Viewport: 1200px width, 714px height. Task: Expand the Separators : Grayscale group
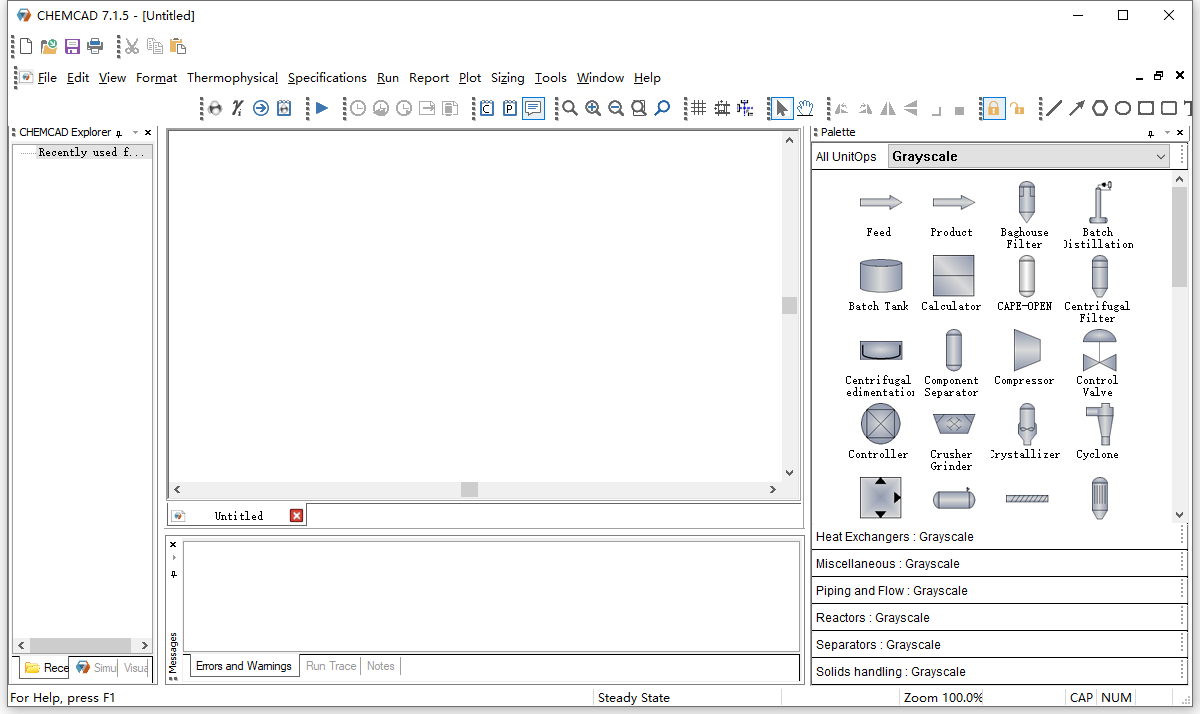[x=998, y=645]
